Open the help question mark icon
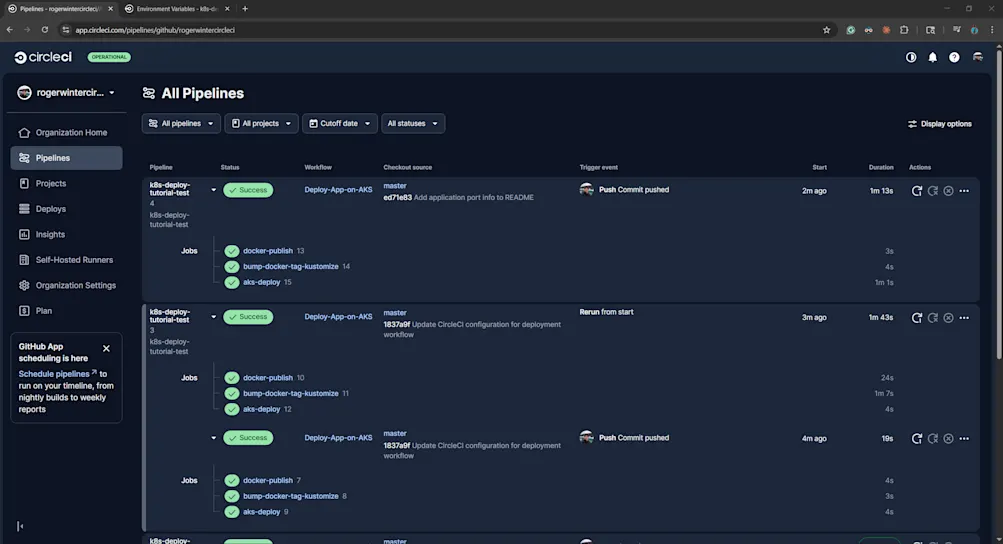This screenshot has height=544, width=1003. [954, 58]
